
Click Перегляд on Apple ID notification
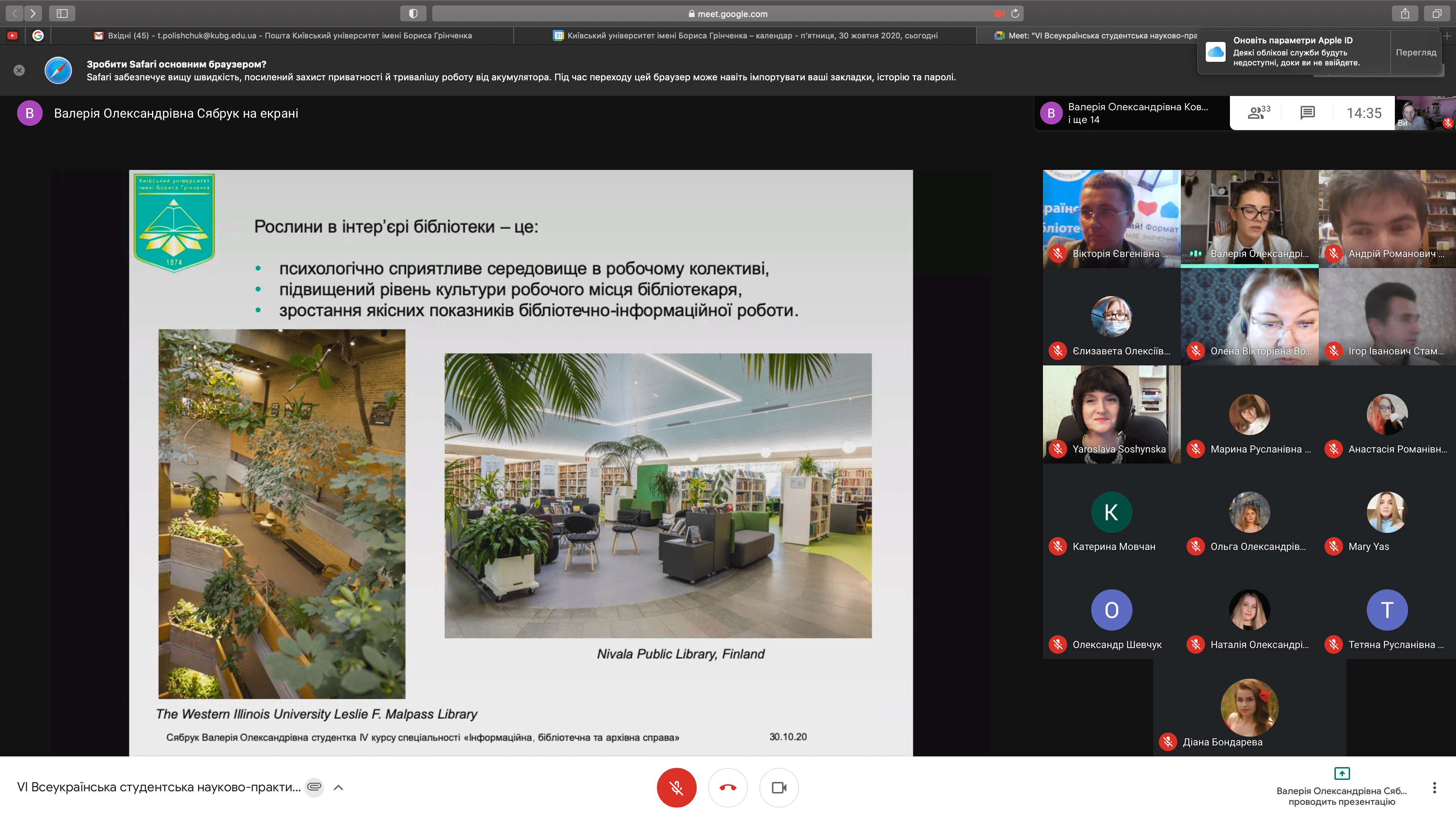1415,53
